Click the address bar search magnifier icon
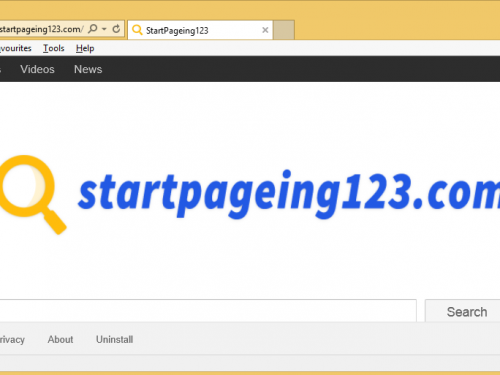This screenshot has height=375, width=500. click(93, 29)
